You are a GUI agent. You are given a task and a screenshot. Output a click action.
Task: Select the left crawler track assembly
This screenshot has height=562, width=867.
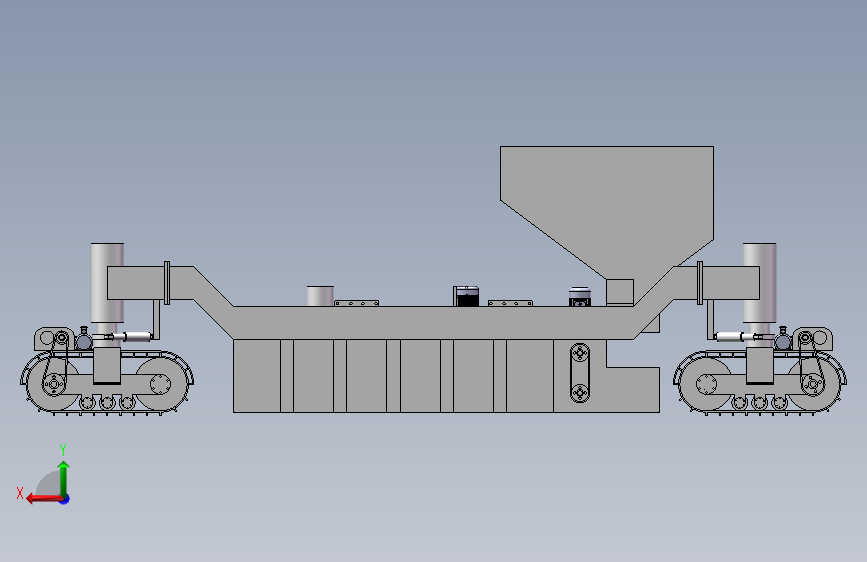[107, 383]
